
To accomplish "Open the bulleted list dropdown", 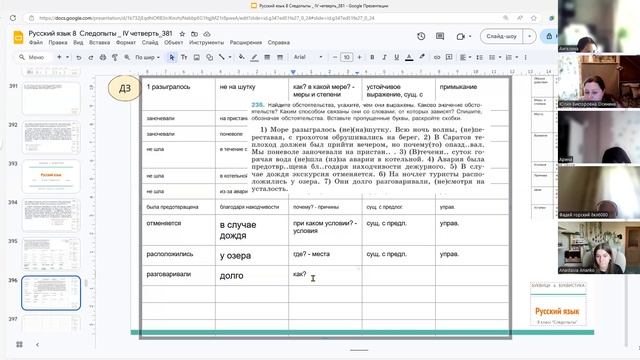I will click(x=494, y=58).
